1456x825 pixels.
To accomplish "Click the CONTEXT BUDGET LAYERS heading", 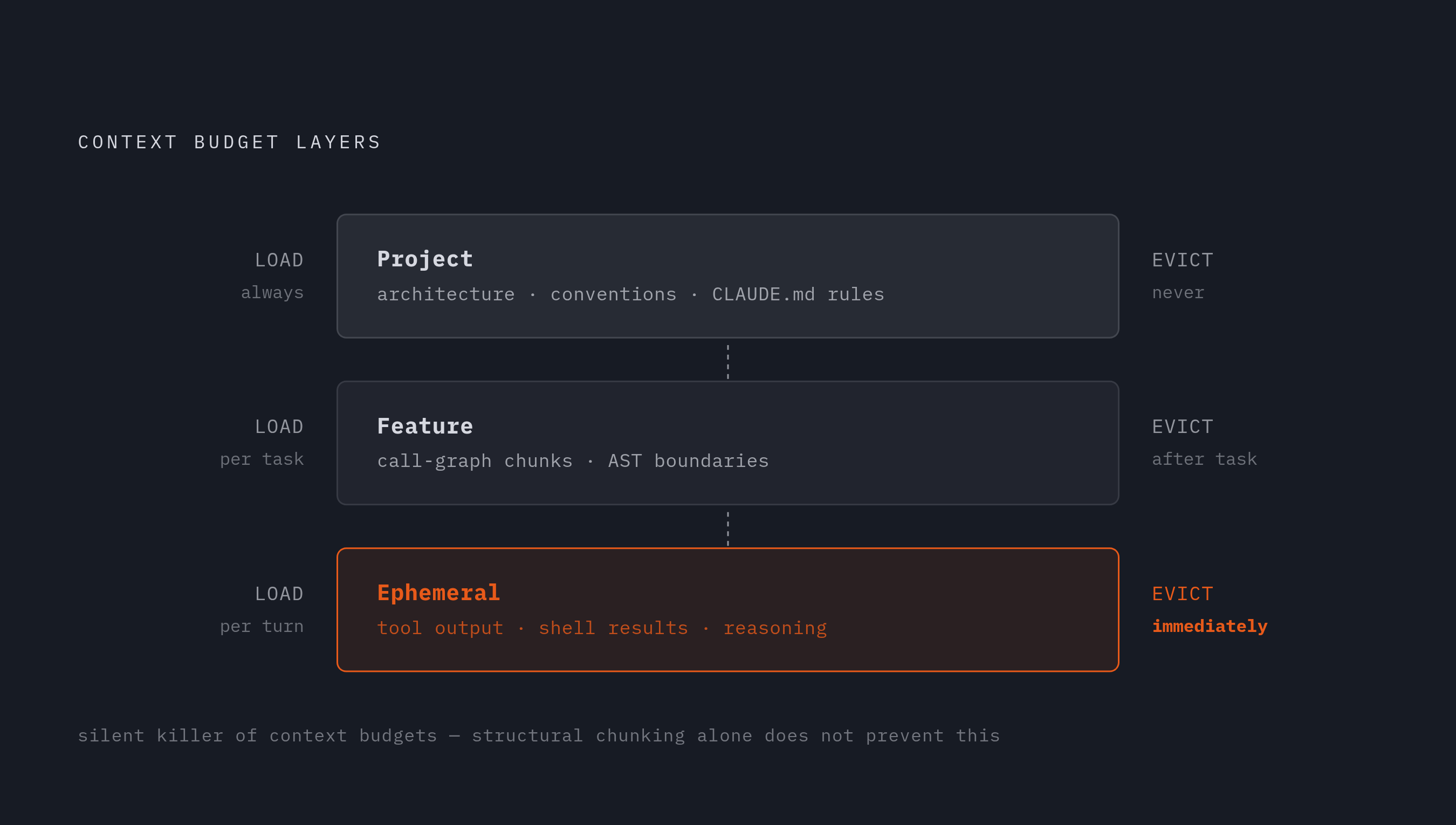I will (x=229, y=142).
